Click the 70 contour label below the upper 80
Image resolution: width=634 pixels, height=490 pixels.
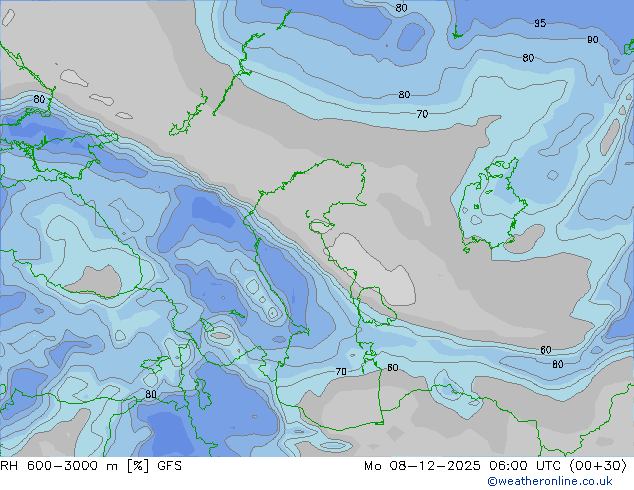point(422,114)
